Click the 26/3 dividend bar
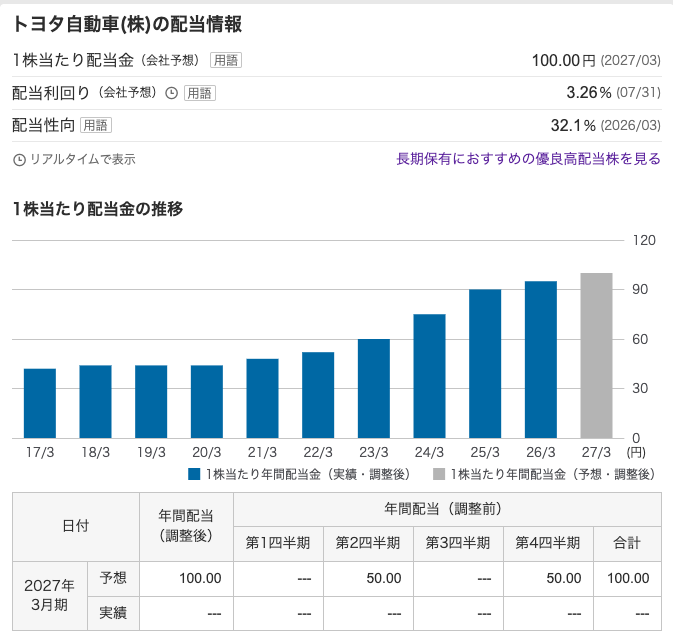 coord(541,360)
